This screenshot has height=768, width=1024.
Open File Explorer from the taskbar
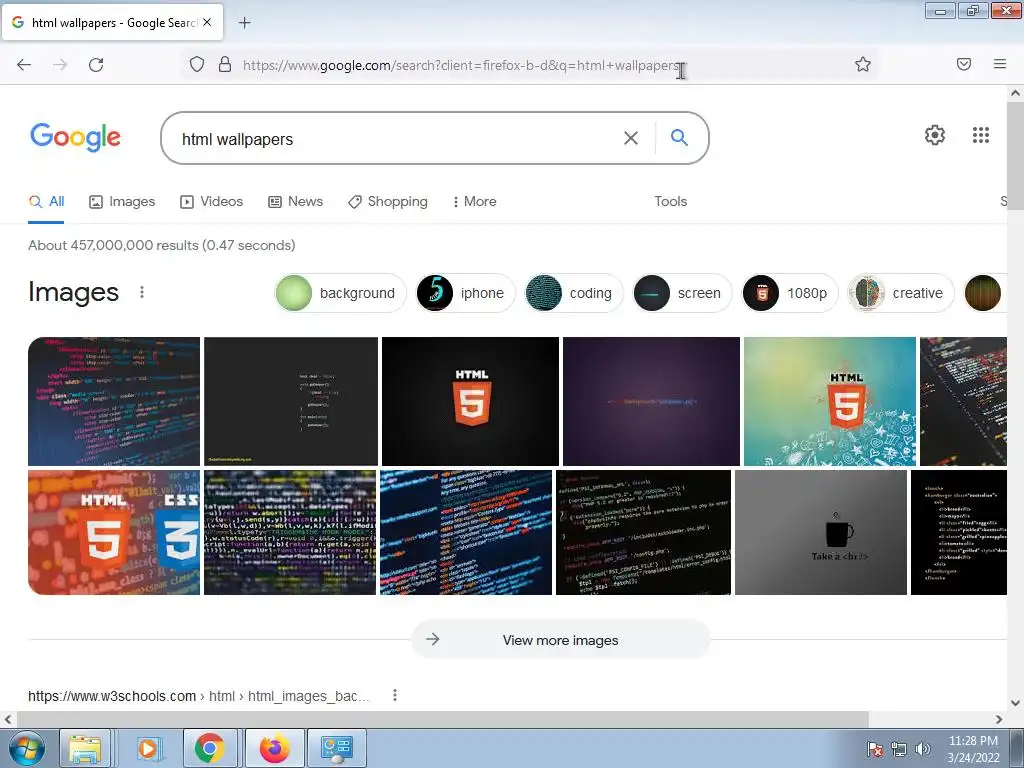coord(85,748)
